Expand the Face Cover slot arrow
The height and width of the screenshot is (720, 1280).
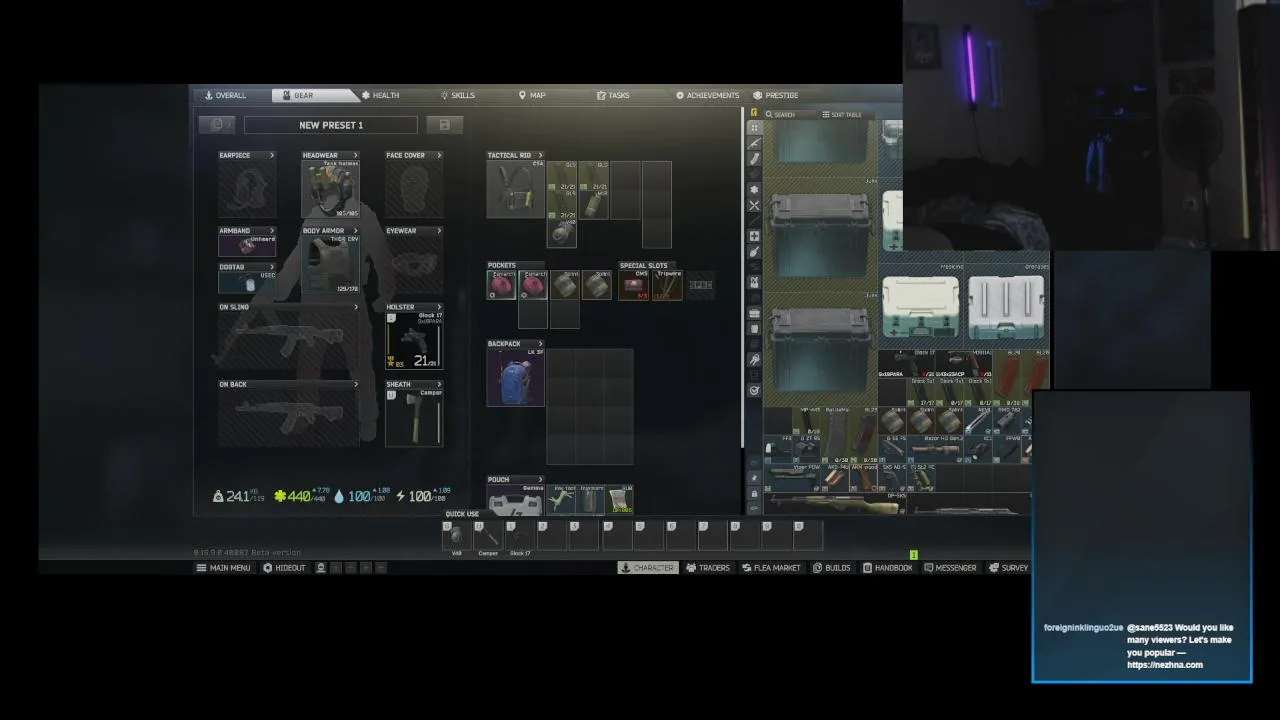(x=438, y=155)
